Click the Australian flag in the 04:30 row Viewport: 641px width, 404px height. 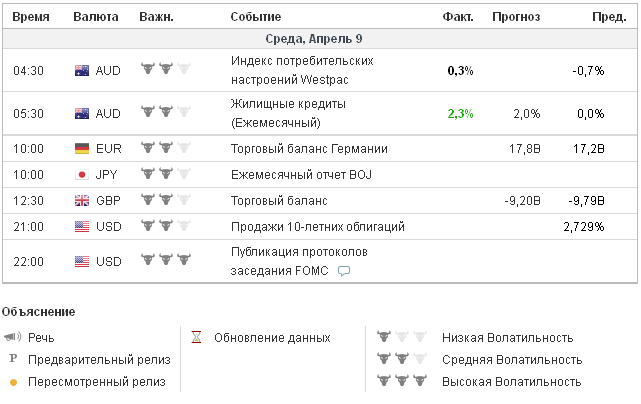click(x=82, y=70)
